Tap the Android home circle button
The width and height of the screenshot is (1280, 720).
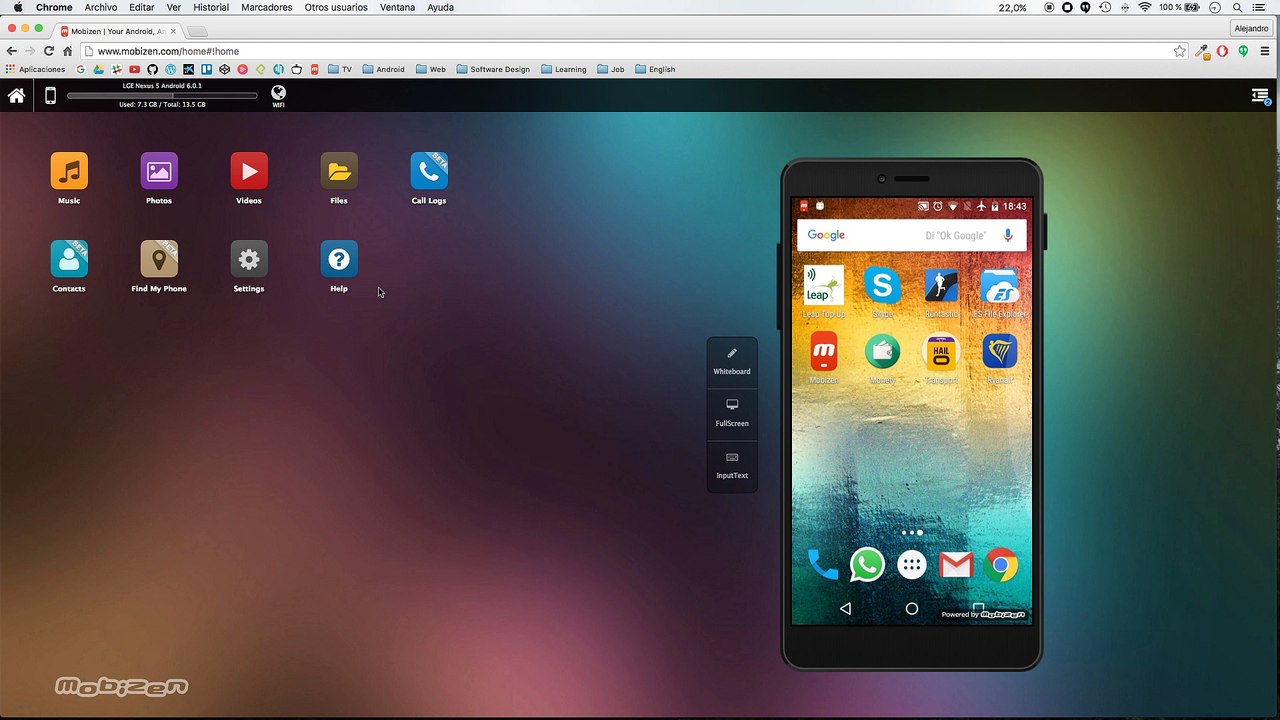[911, 608]
